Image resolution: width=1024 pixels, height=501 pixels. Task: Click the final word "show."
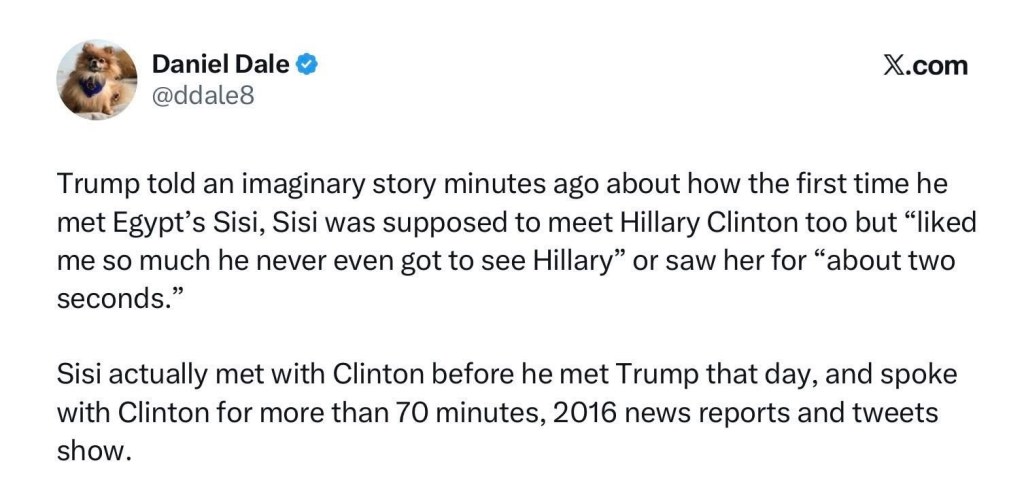[x=93, y=448]
